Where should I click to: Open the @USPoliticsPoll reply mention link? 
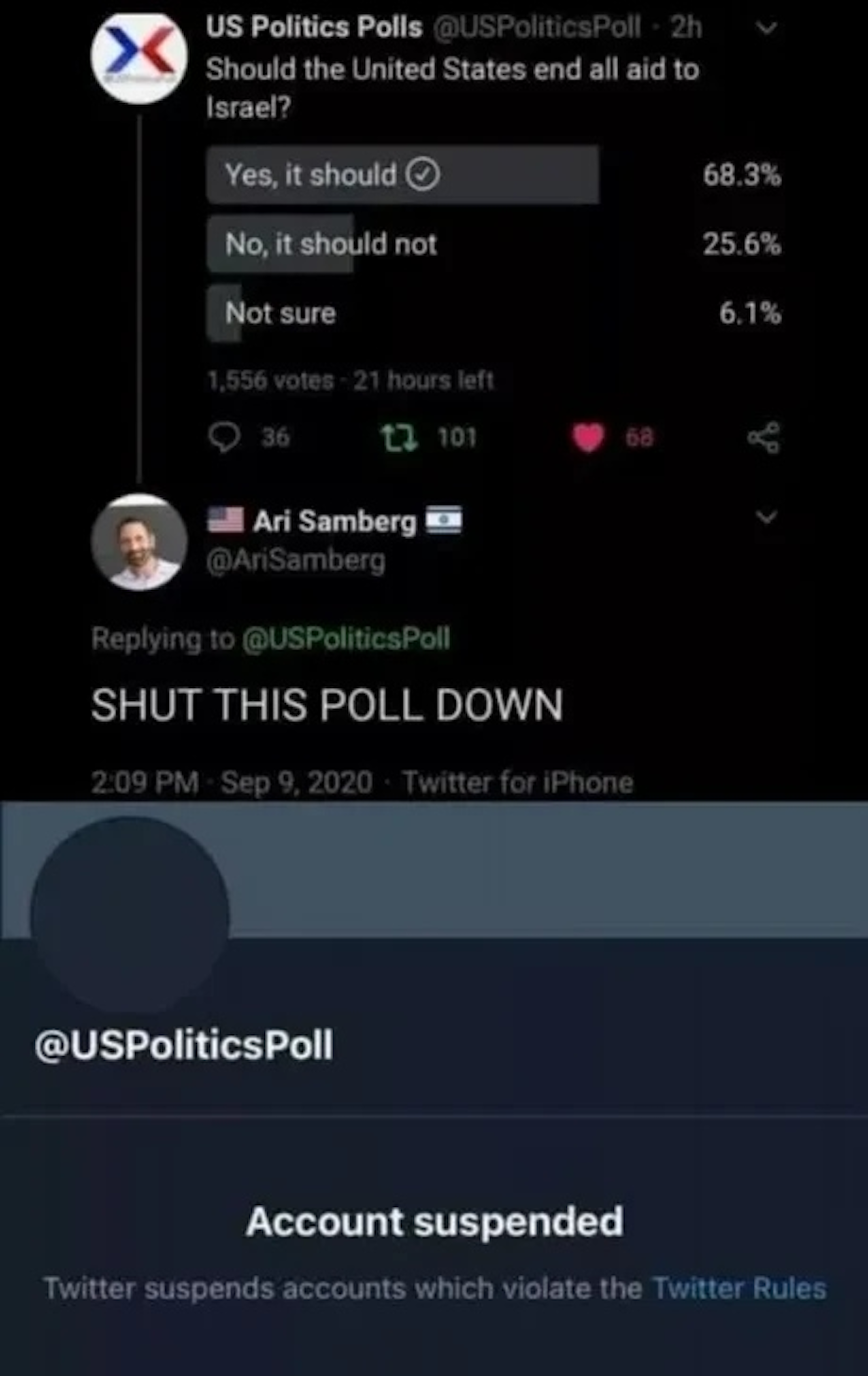coord(346,639)
